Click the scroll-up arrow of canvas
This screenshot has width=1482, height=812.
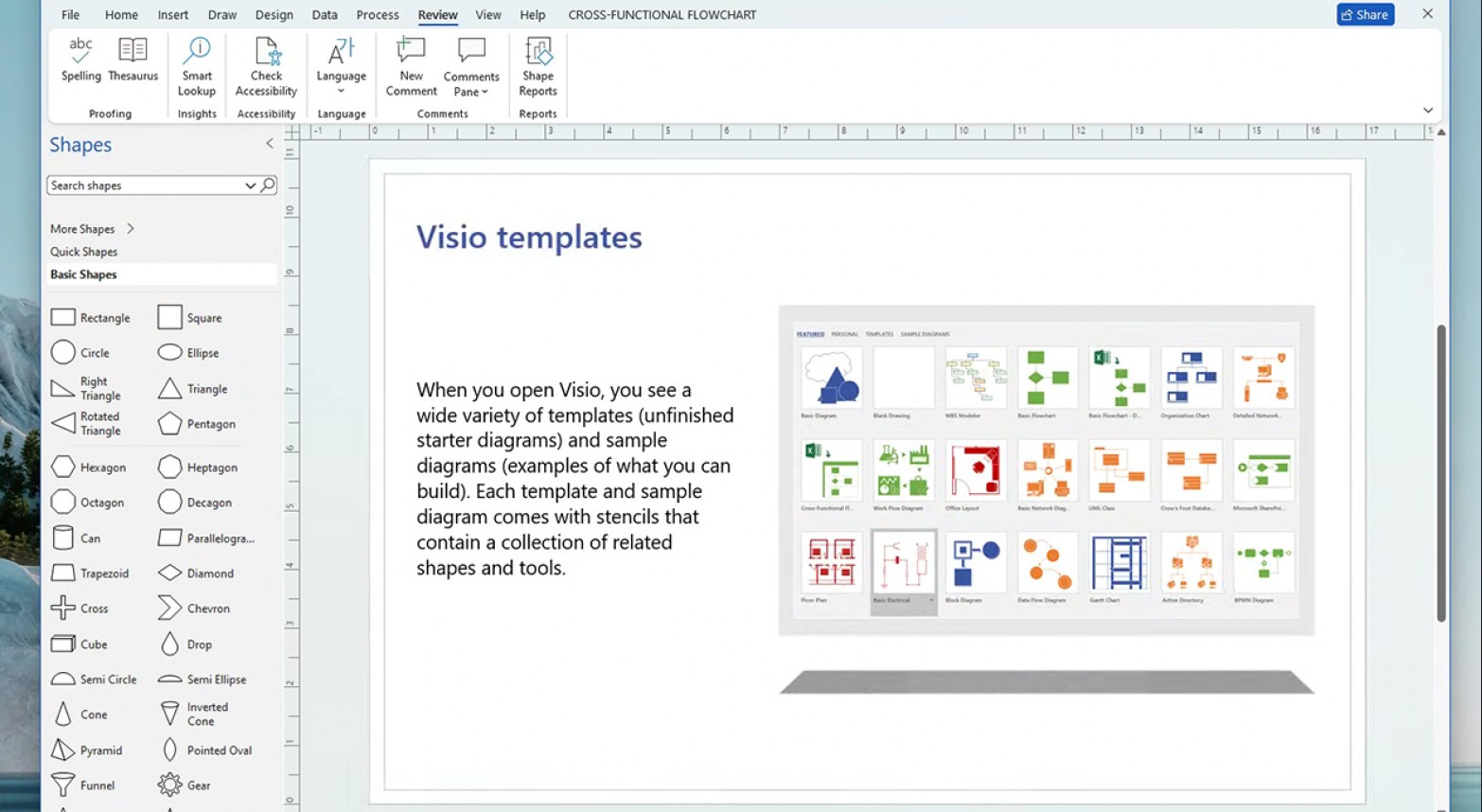(x=1441, y=132)
